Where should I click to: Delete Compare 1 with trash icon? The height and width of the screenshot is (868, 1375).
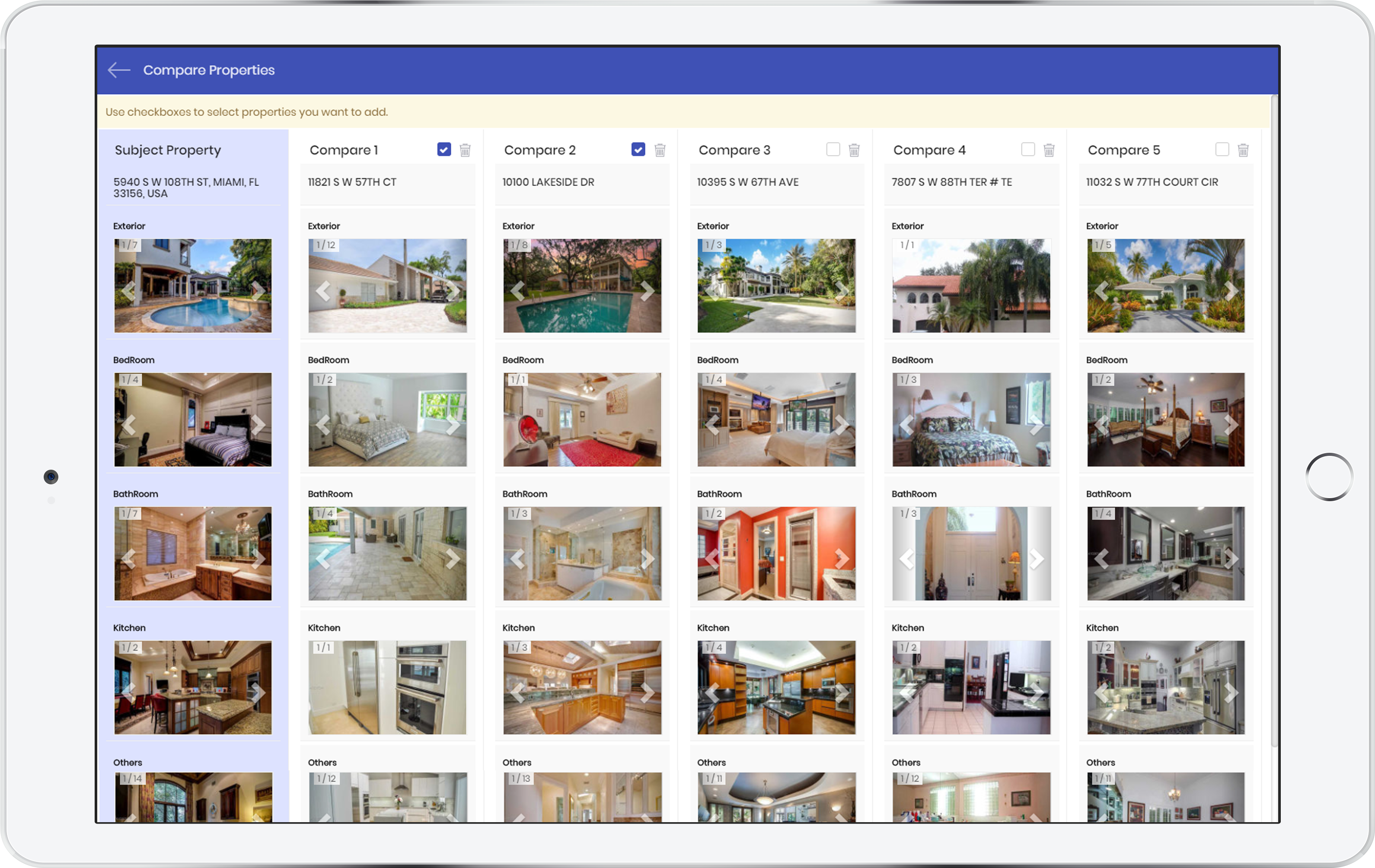click(x=466, y=150)
